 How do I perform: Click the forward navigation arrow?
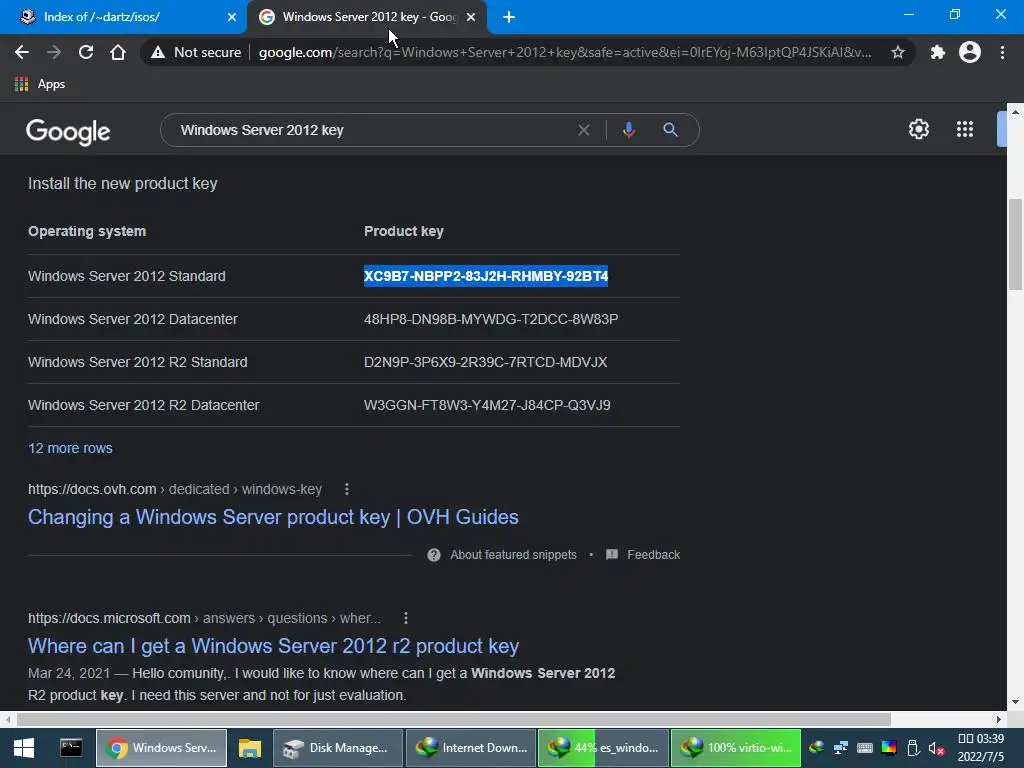[54, 52]
